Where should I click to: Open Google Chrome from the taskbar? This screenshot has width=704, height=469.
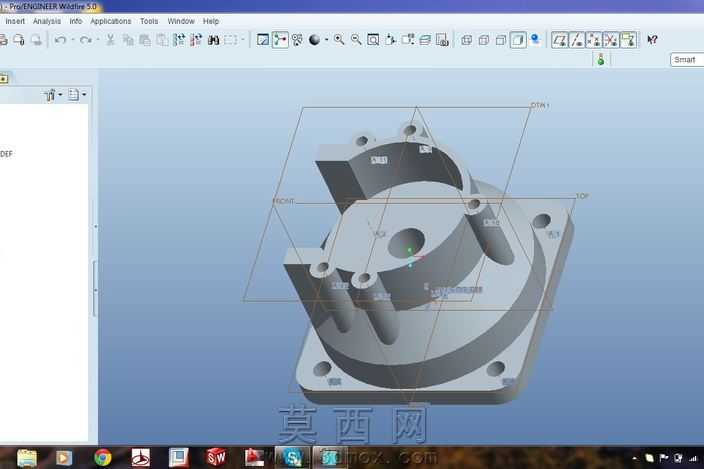tap(103, 458)
